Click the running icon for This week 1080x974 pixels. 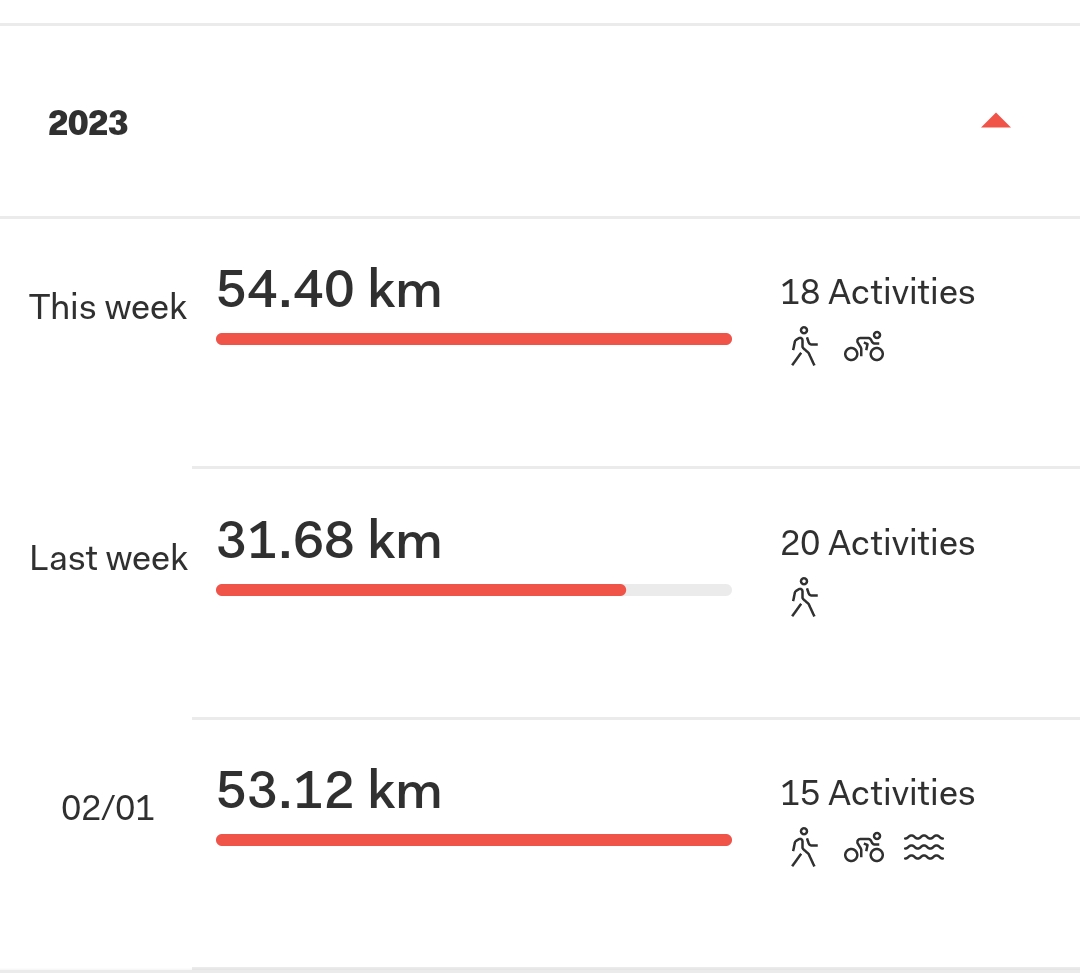(x=804, y=346)
